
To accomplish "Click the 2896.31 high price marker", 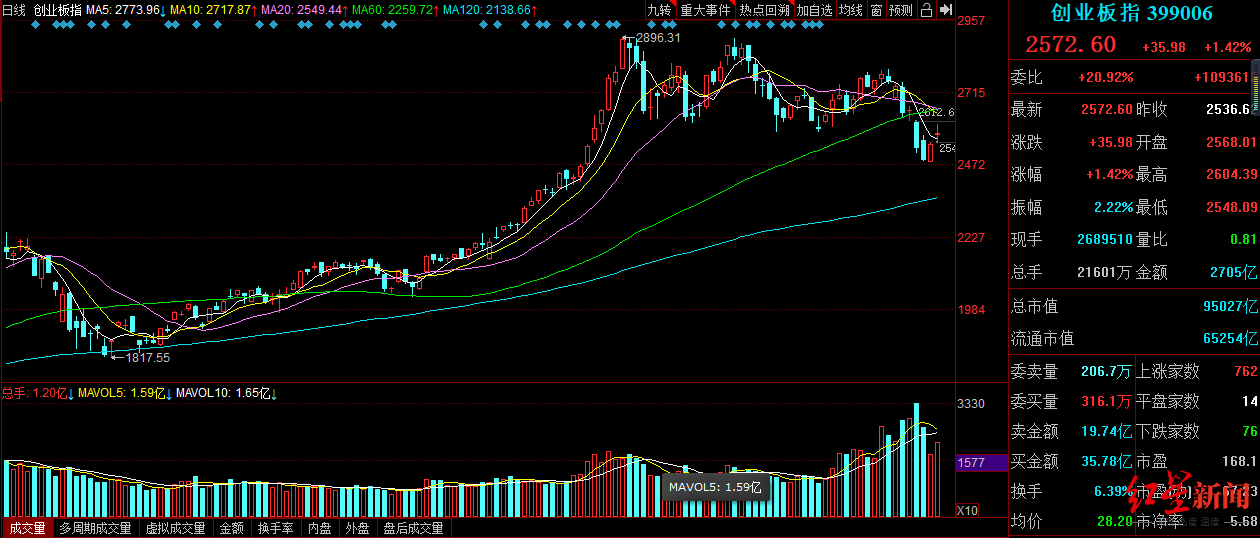I will [x=657, y=38].
